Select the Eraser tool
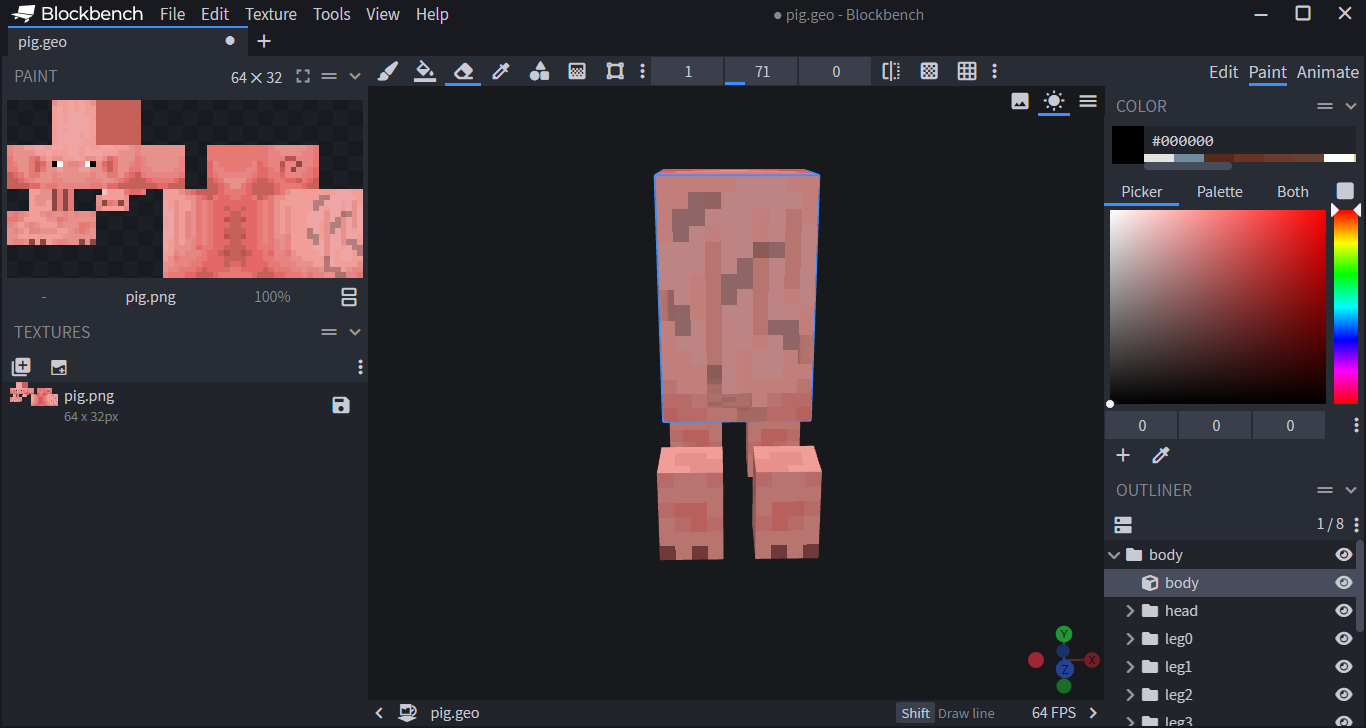The image size is (1366, 728). pos(463,71)
